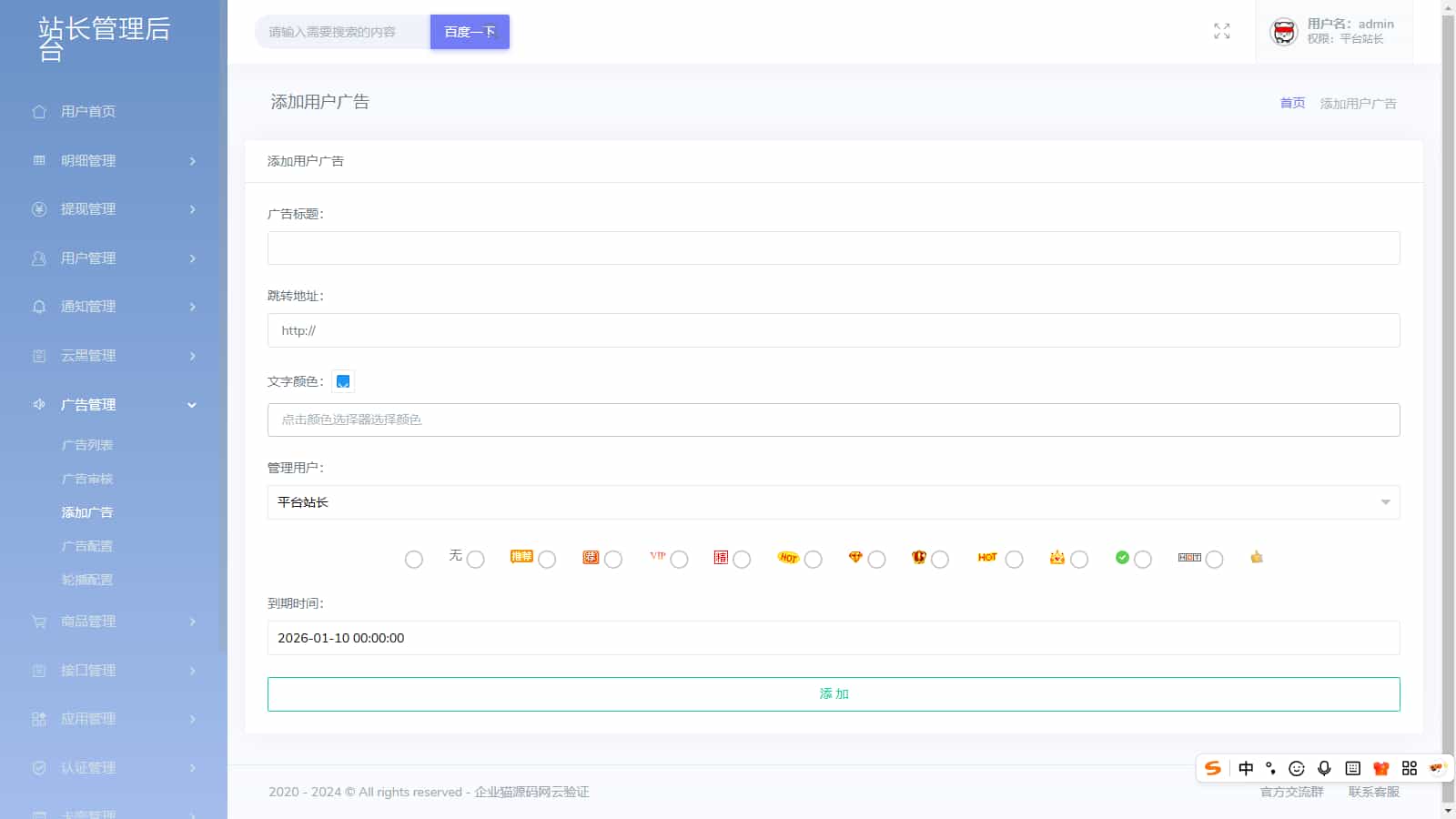Open the 文字颜色 color picker swatch

click(343, 381)
